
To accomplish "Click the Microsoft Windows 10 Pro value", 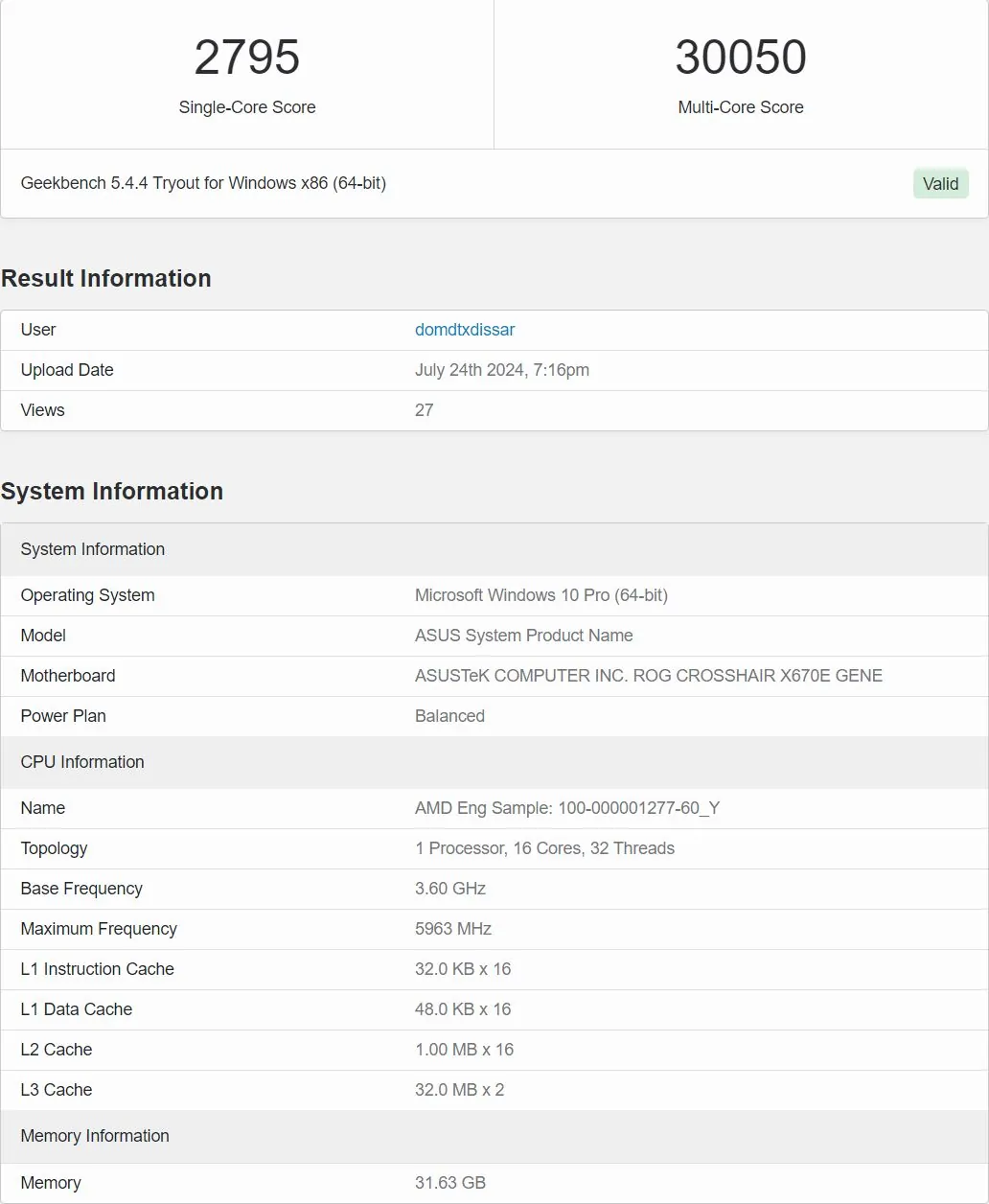I will (x=540, y=595).
